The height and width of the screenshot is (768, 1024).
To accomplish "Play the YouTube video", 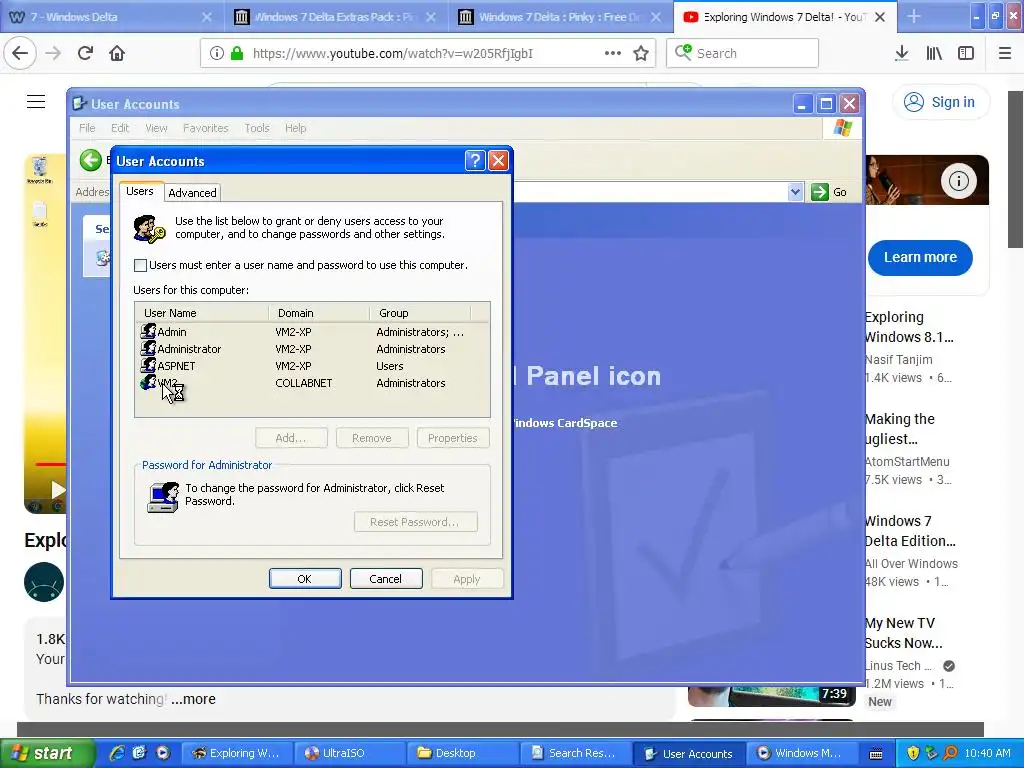I will [x=57, y=489].
